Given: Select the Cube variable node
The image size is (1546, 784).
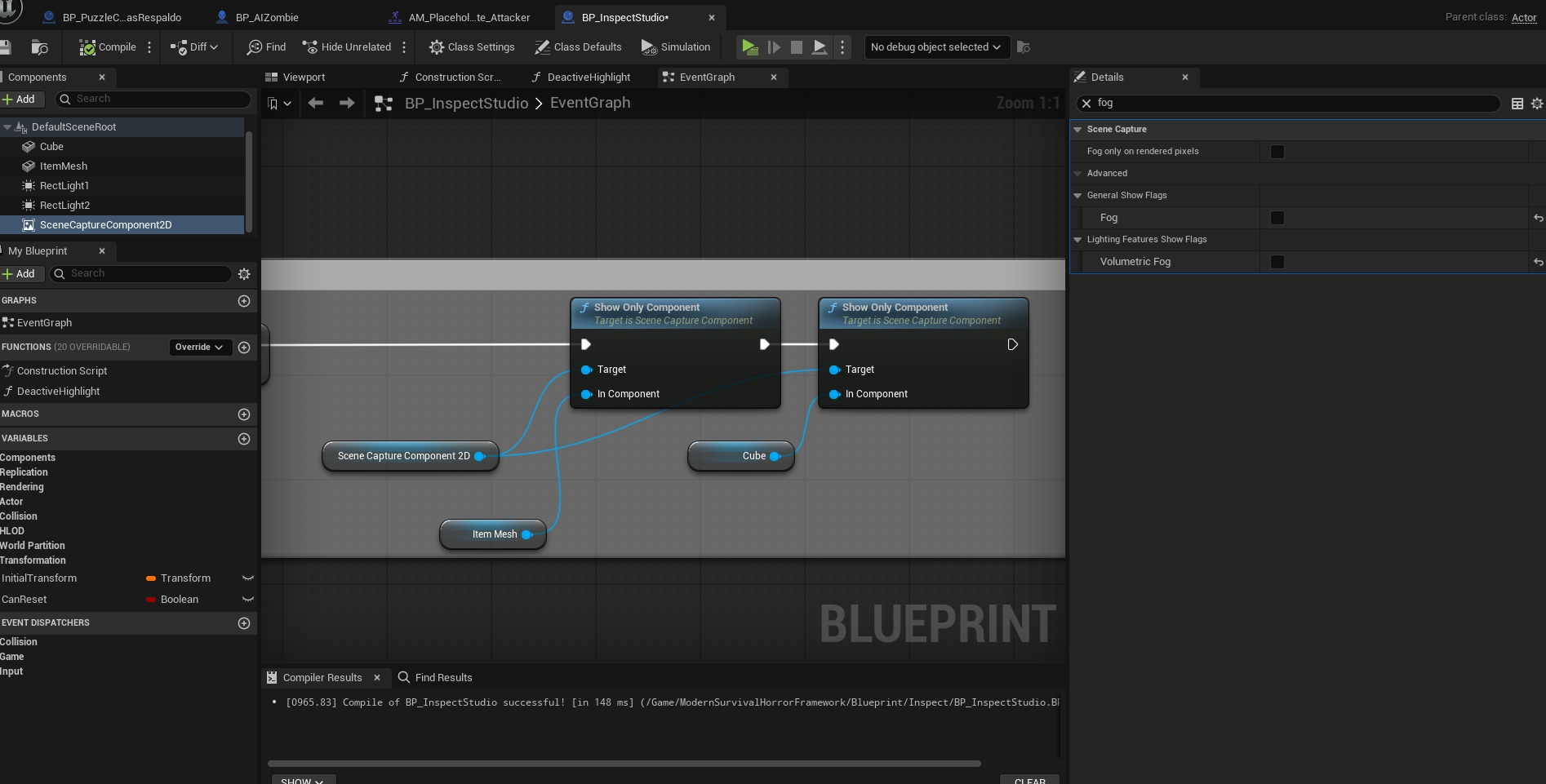Looking at the screenshot, I should [x=741, y=456].
